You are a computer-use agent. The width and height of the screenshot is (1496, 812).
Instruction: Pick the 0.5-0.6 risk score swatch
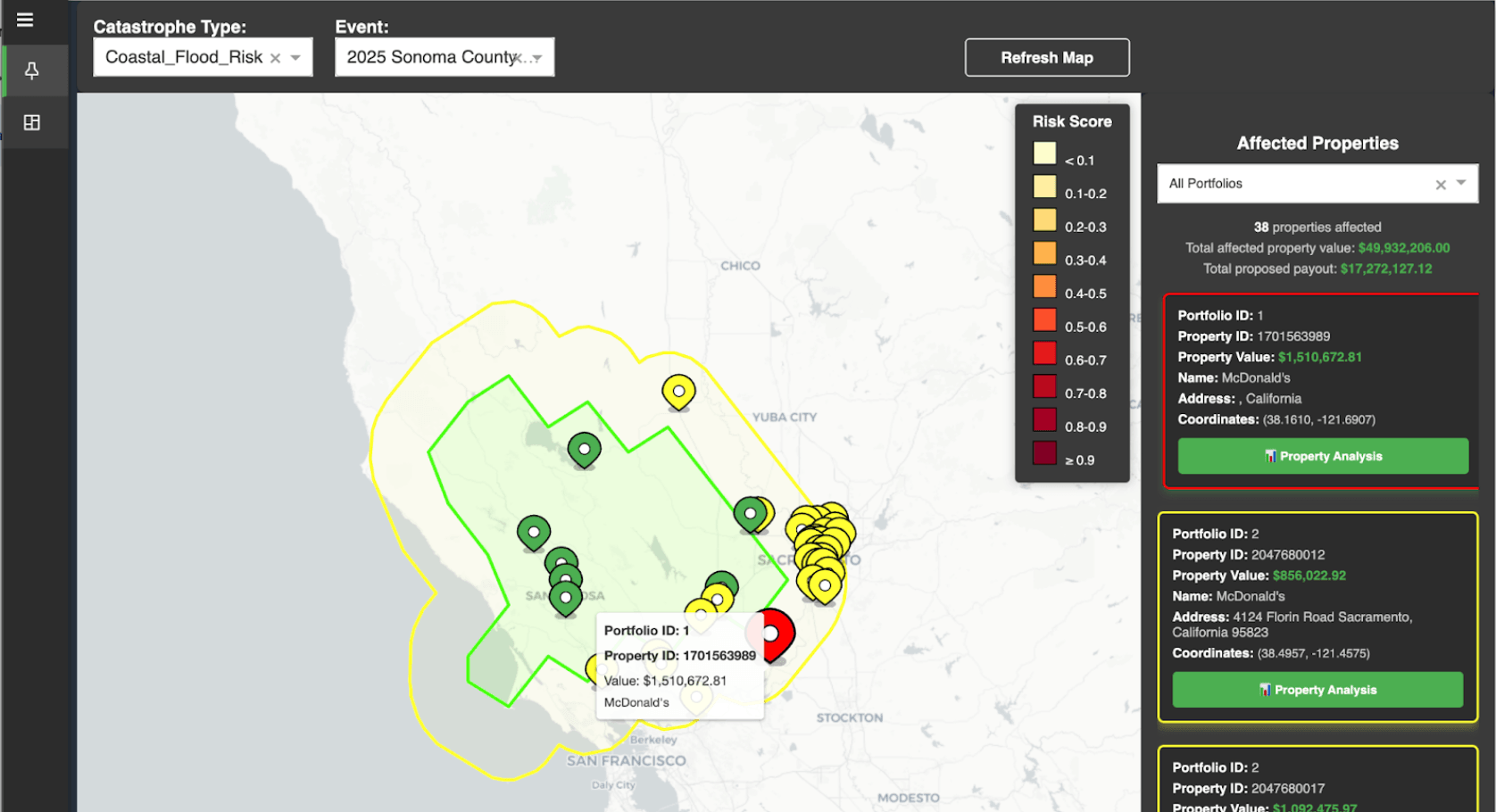[1044, 319]
